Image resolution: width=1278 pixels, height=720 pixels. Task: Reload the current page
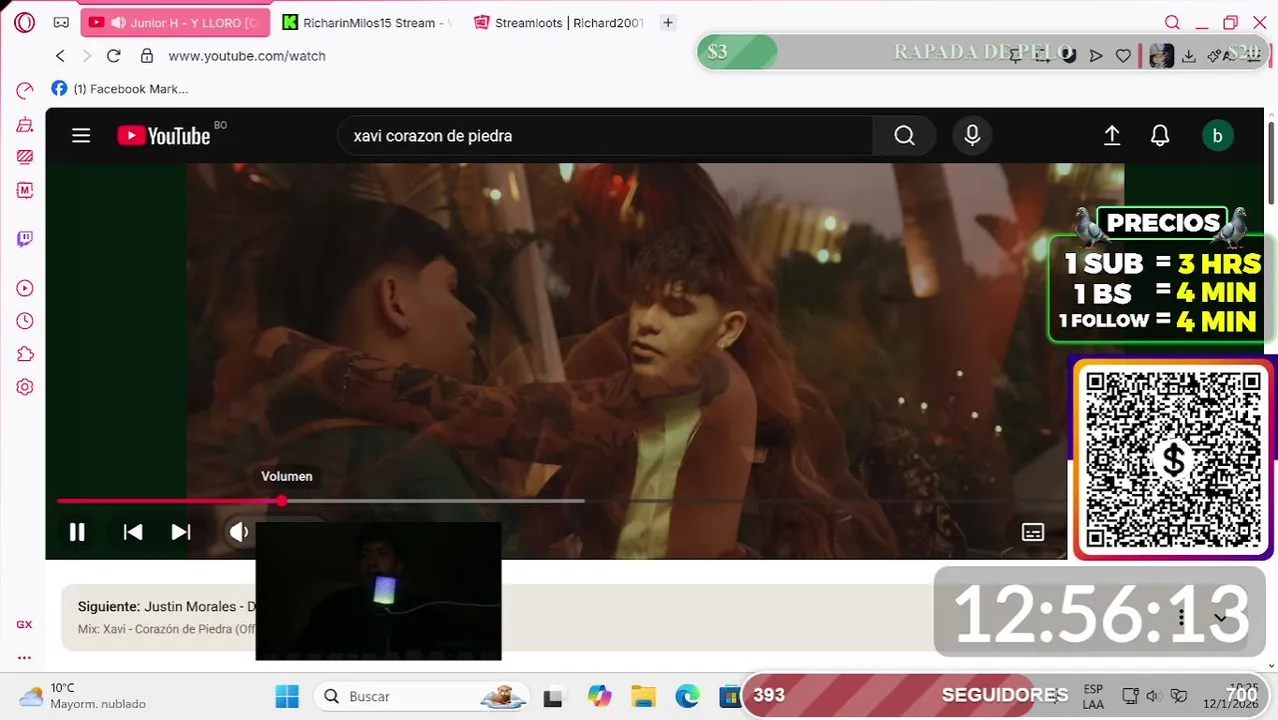click(x=113, y=56)
